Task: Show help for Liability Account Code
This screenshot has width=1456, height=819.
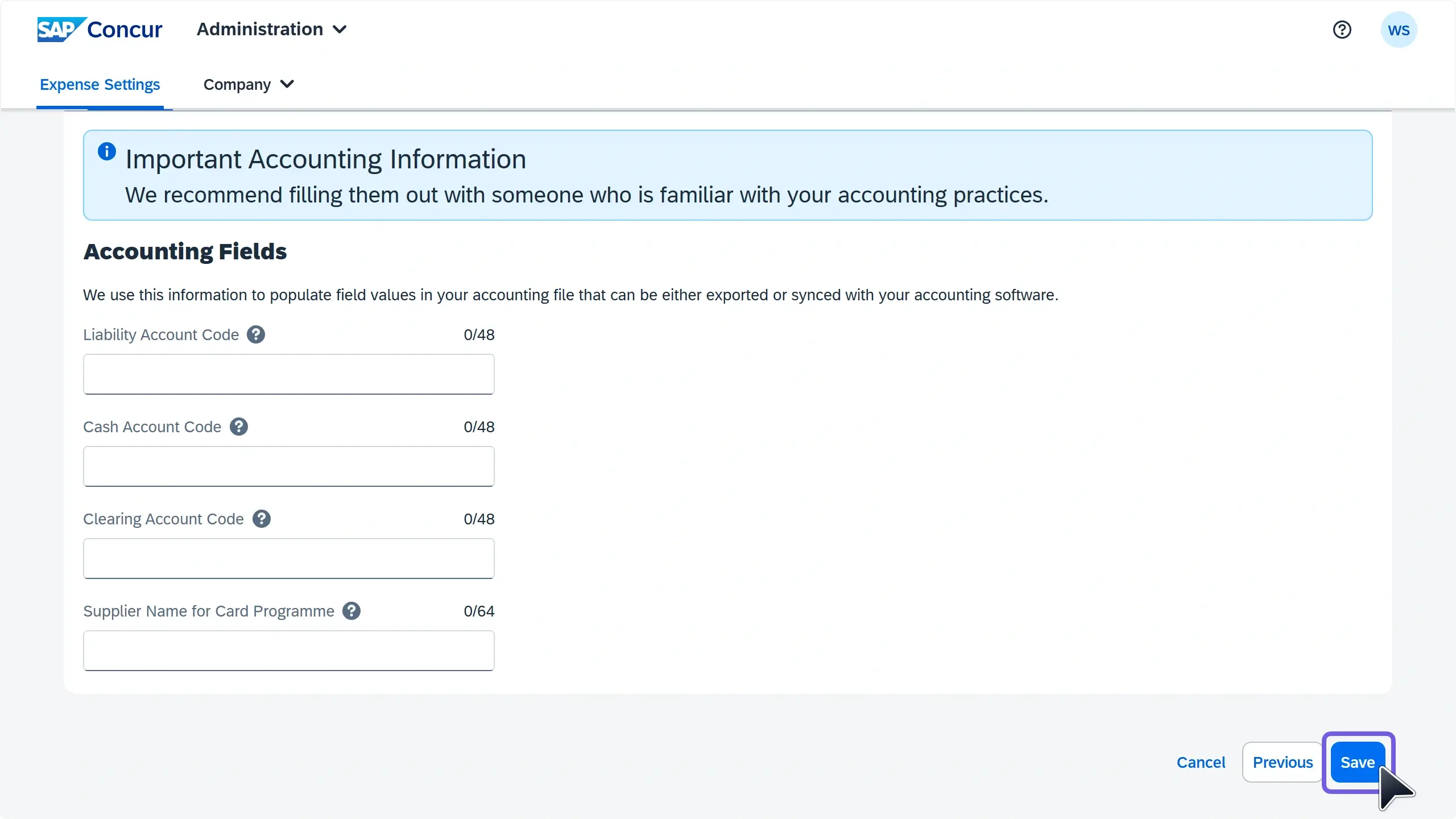Action: click(x=256, y=334)
